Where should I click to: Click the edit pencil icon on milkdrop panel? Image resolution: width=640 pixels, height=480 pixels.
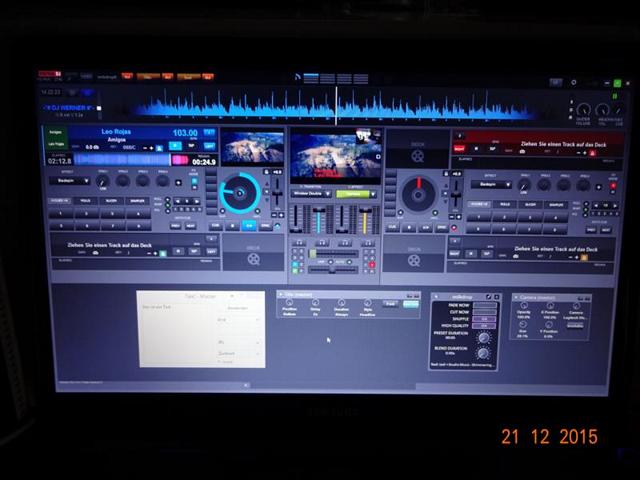click(489, 296)
